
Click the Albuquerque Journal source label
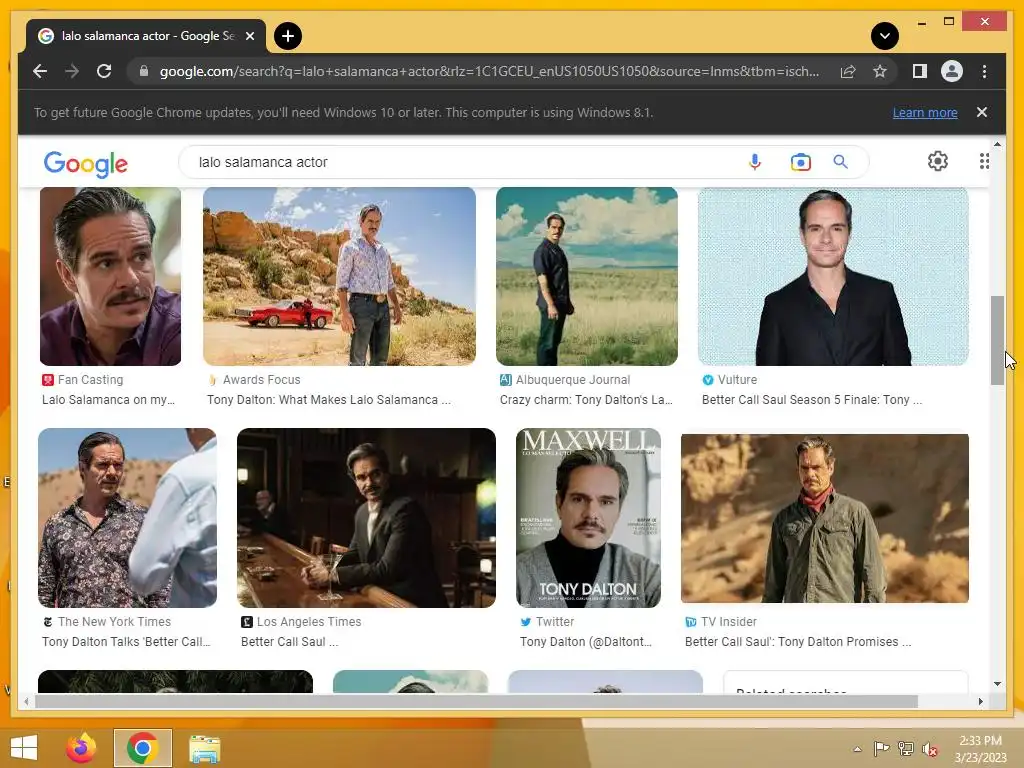click(573, 379)
